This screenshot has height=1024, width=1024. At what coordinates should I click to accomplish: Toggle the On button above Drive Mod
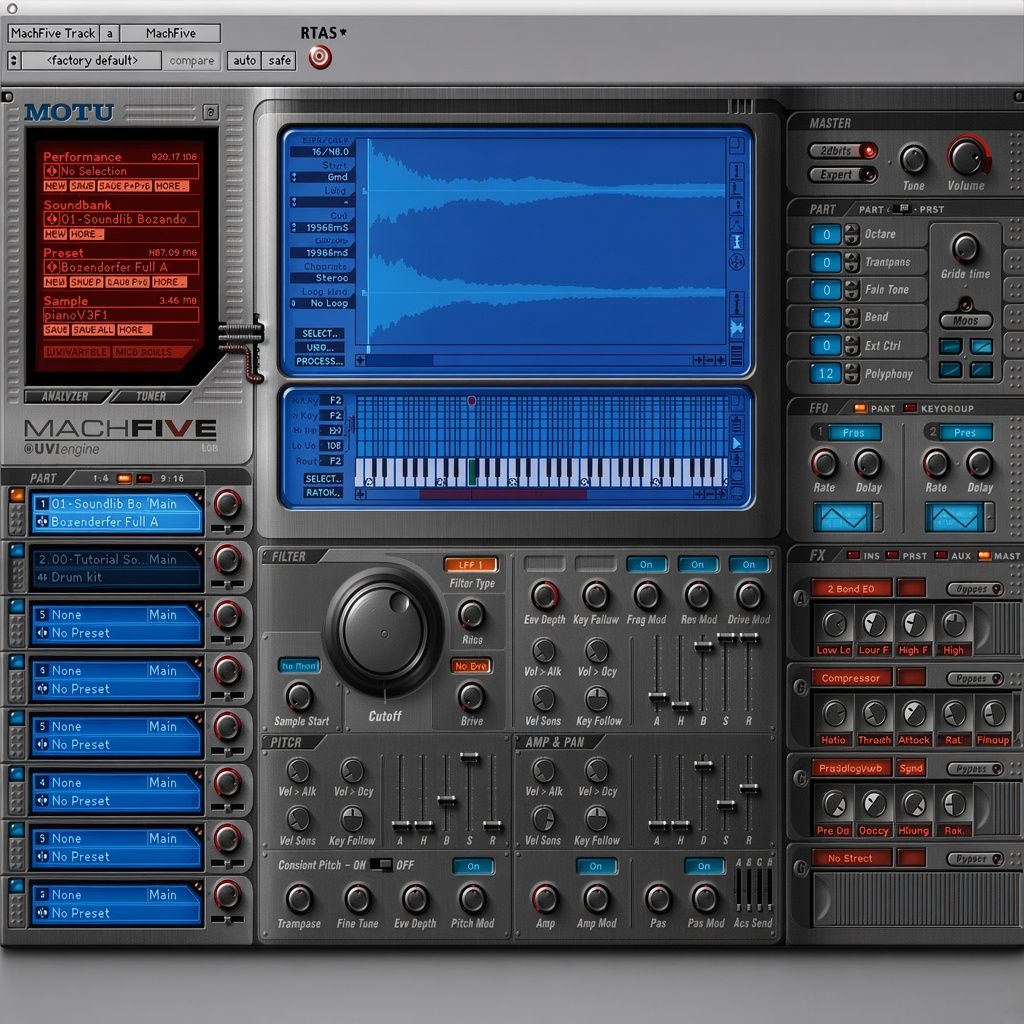[749, 564]
